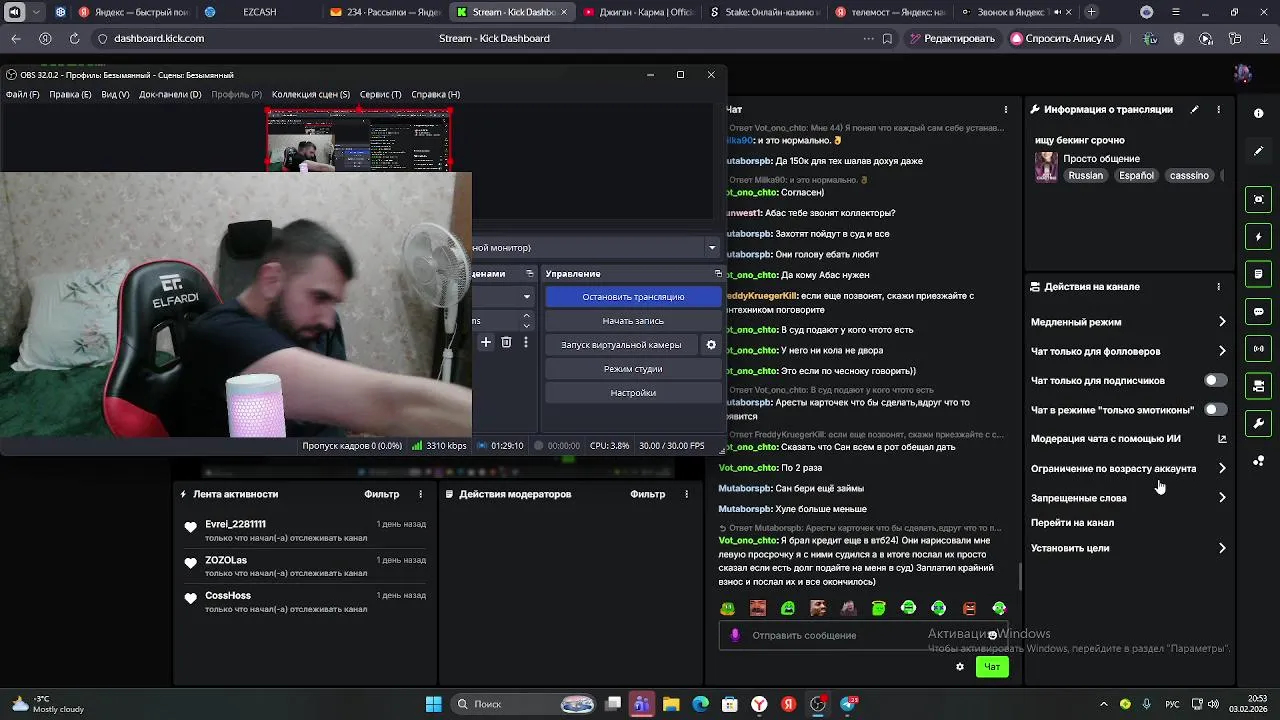Open the Док-панели menu in OBS
Screen dimensions: 1280x720
click(170, 94)
